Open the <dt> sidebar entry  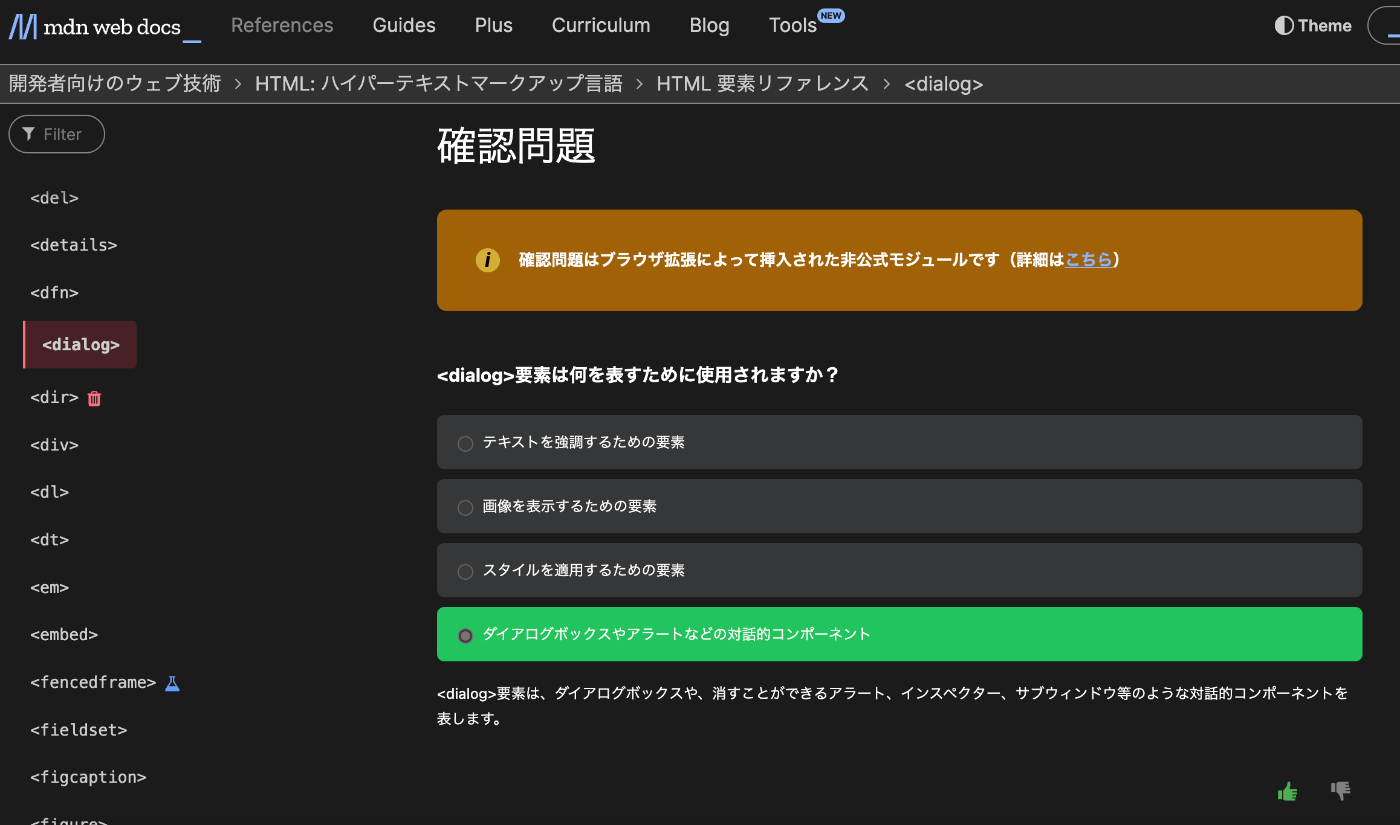tap(50, 540)
